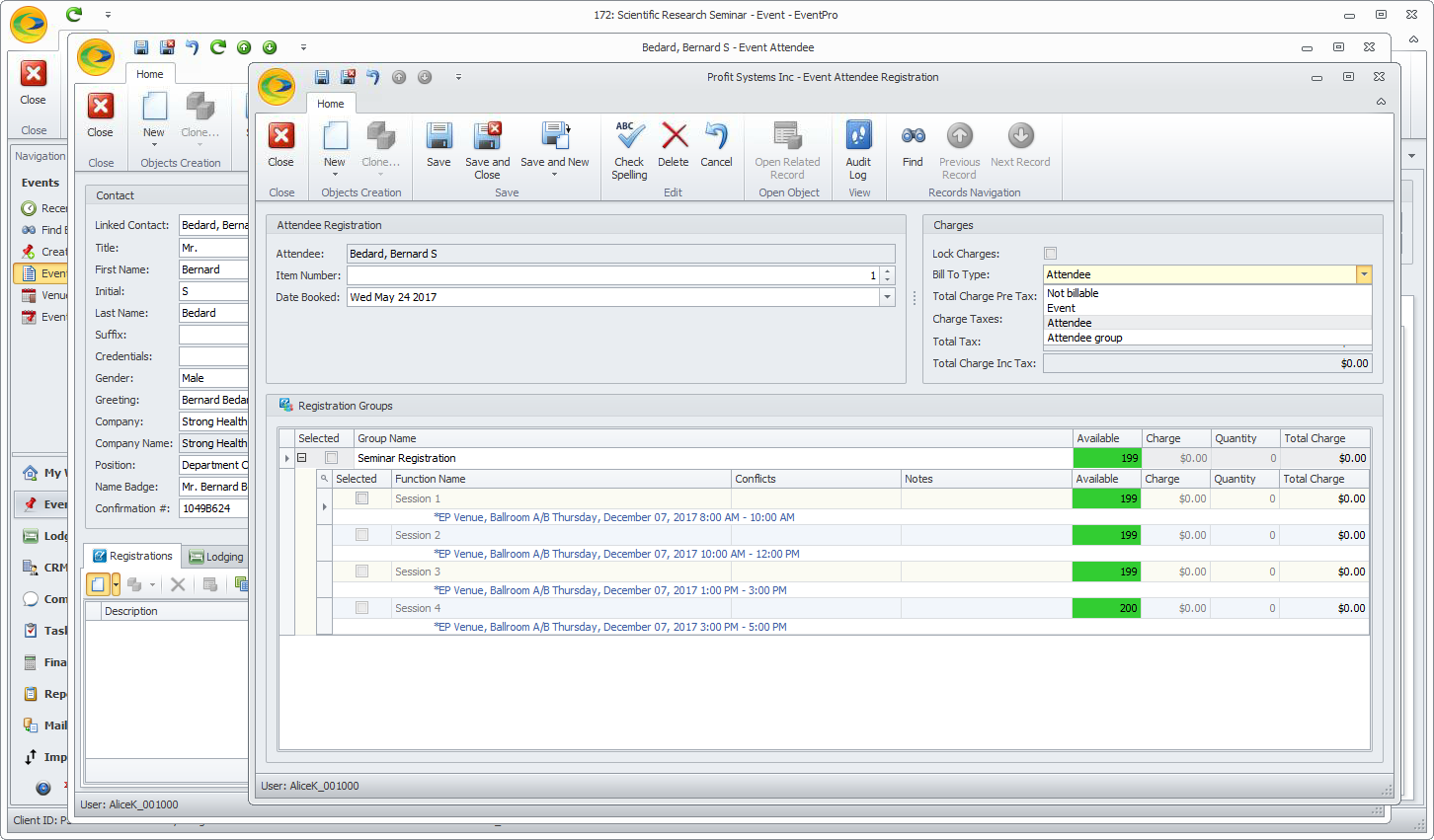Check Selected box for Session 1
The image size is (1434, 840).
tap(362, 498)
